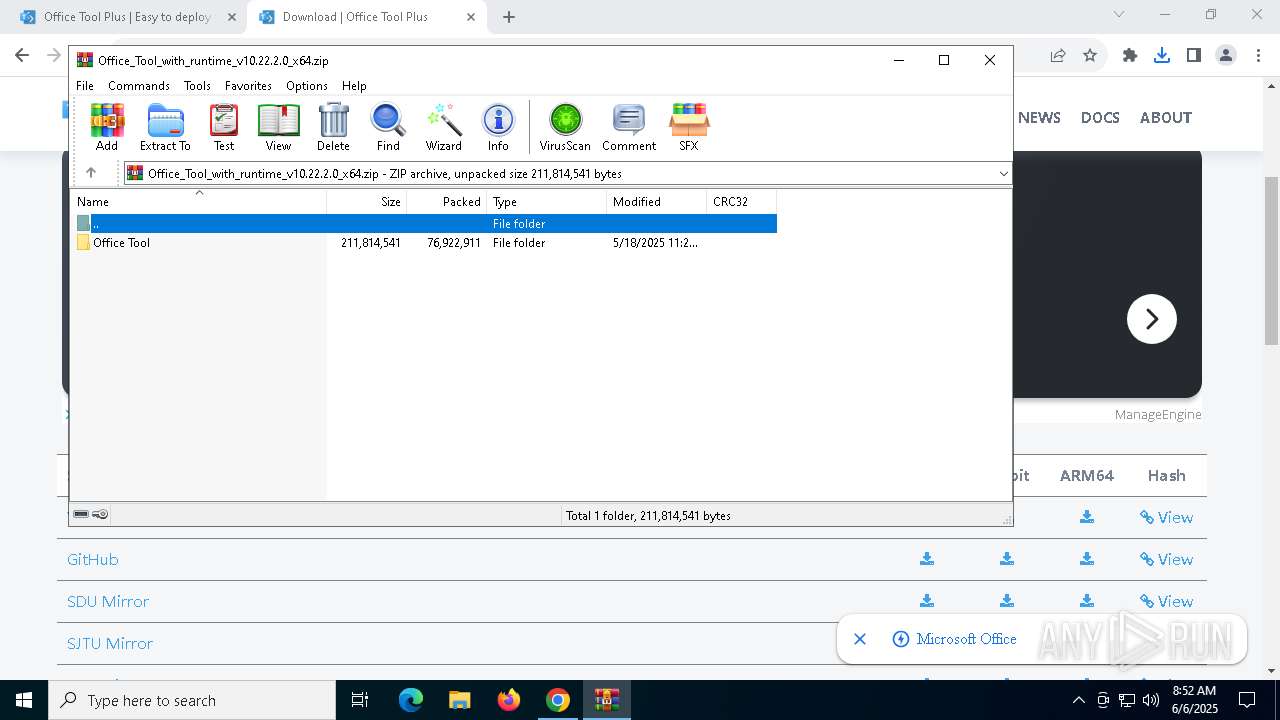
Task: Dismiss the Microsoft Office popup with X
Action: 860,639
